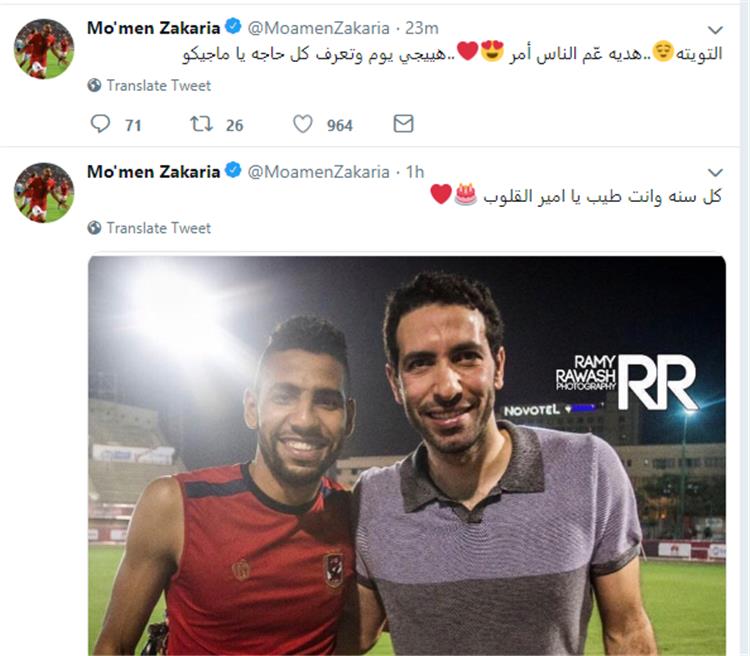Image resolution: width=750 pixels, height=656 pixels.
Task: Open @MoamenZakaria handle on second tweet
Action: [x=319, y=172]
